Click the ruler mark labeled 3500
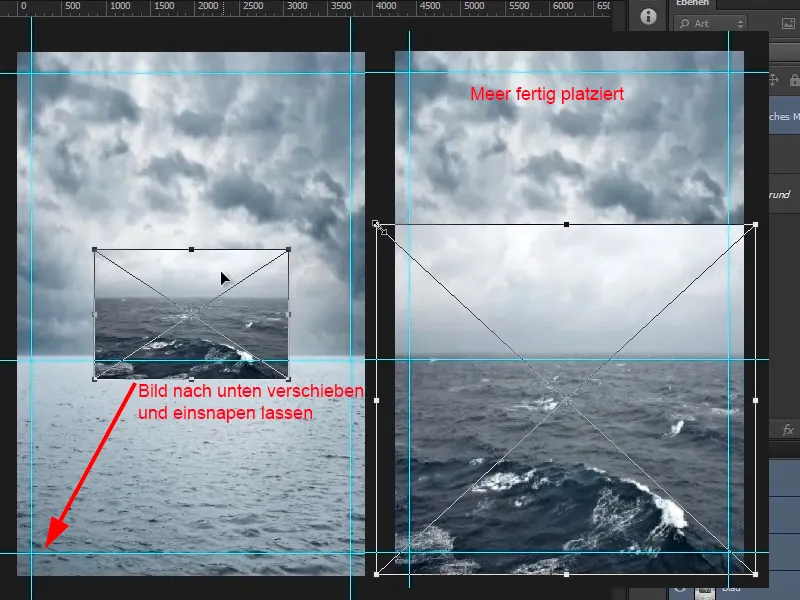The image size is (800, 600). [x=341, y=6]
